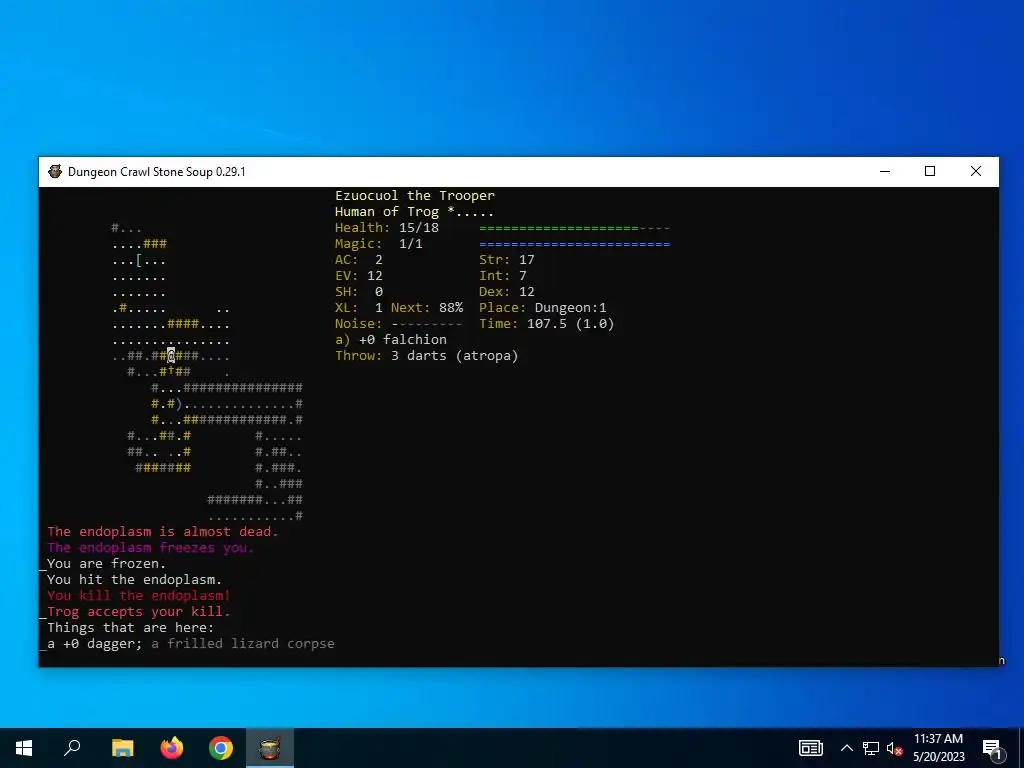Click the 'a +0 dagger;' item text
Screen dimensions: 1024x768
click(95, 644)
